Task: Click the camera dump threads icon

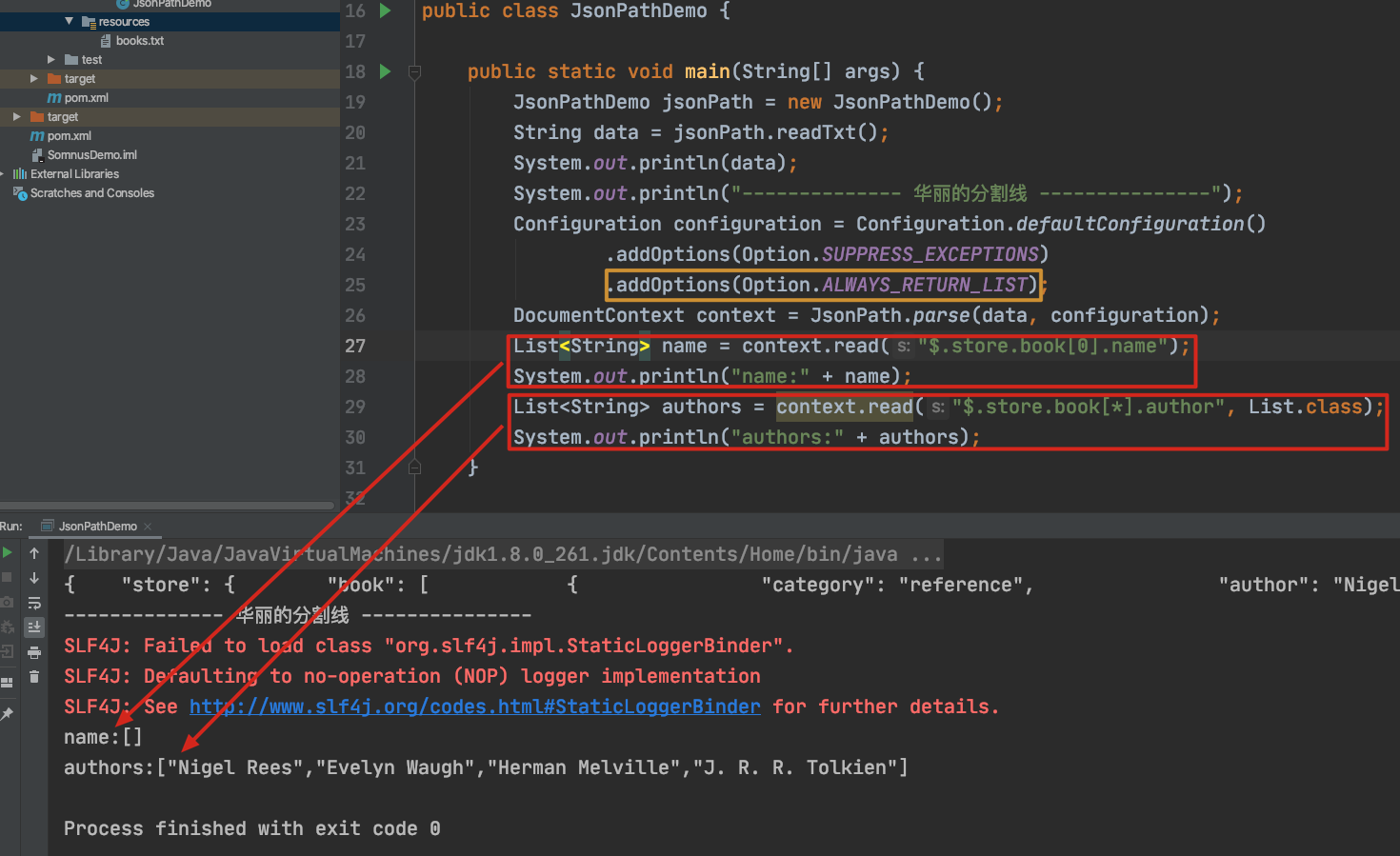Action: [7, 602]
